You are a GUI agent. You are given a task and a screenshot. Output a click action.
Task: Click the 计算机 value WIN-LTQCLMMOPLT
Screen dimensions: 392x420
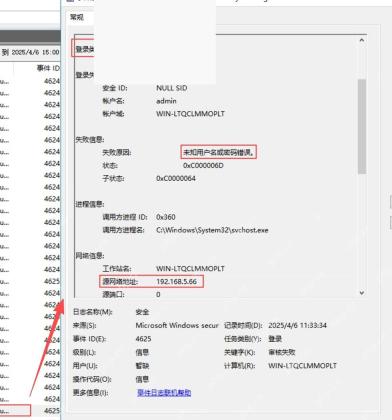tap(302, 366)
